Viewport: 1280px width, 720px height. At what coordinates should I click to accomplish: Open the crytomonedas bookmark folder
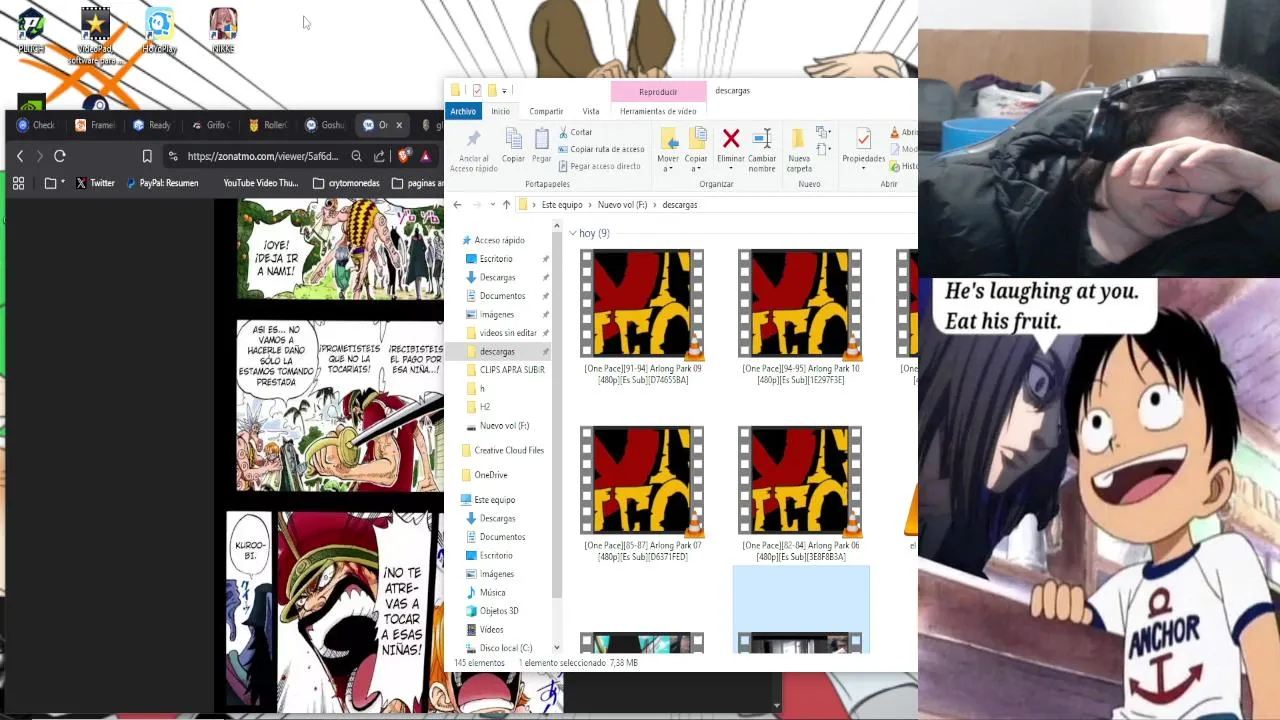(346, 183)
